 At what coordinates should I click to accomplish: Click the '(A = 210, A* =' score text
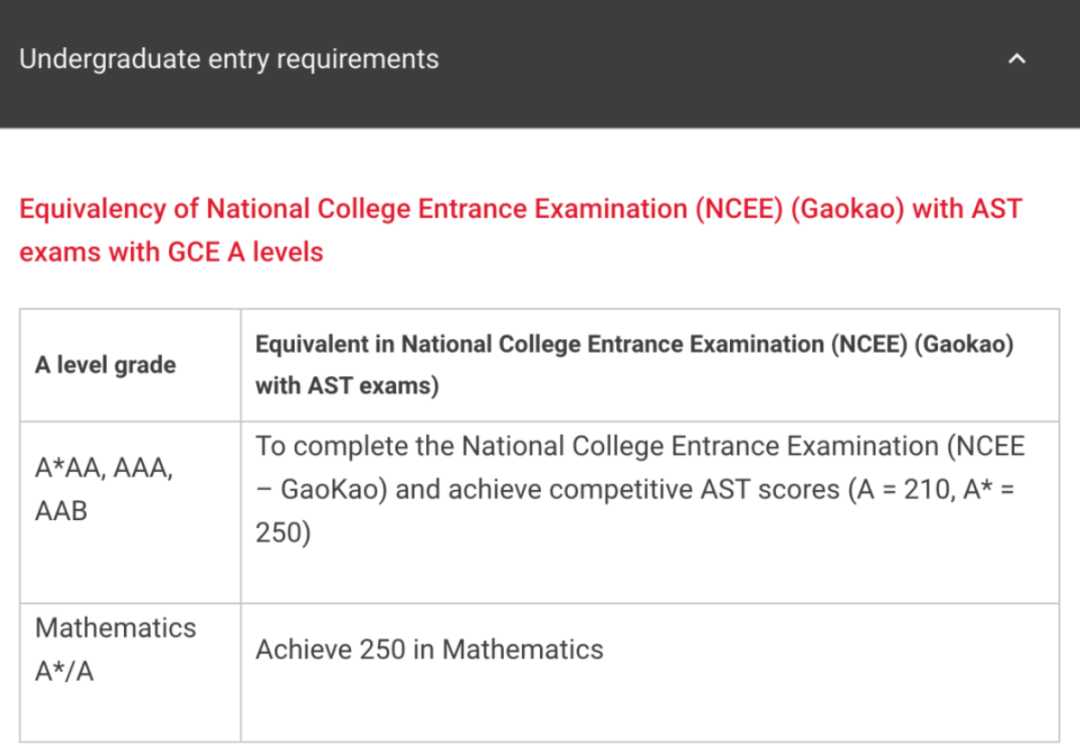931,490
